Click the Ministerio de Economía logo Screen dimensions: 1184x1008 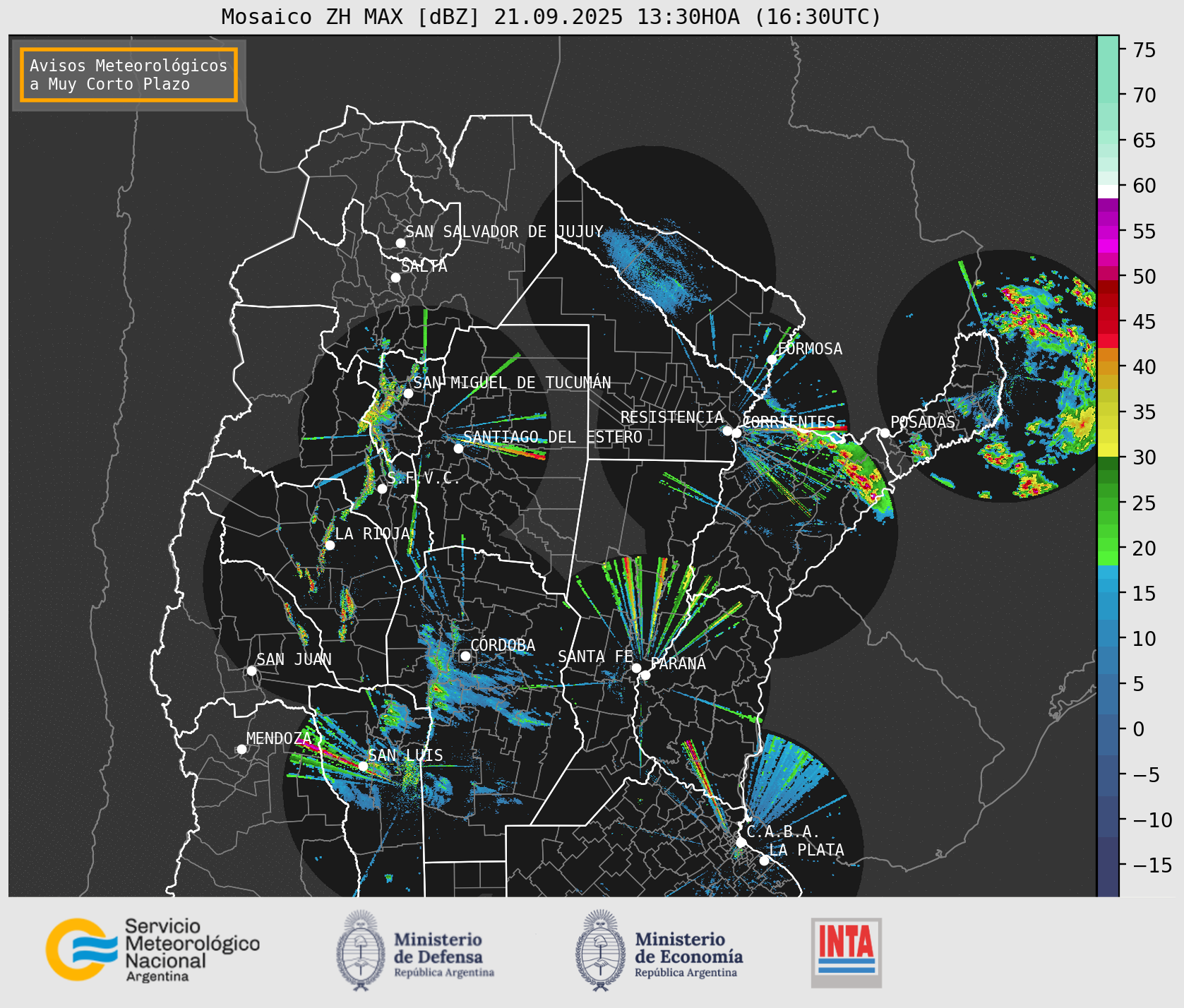(x=658, y=950)
